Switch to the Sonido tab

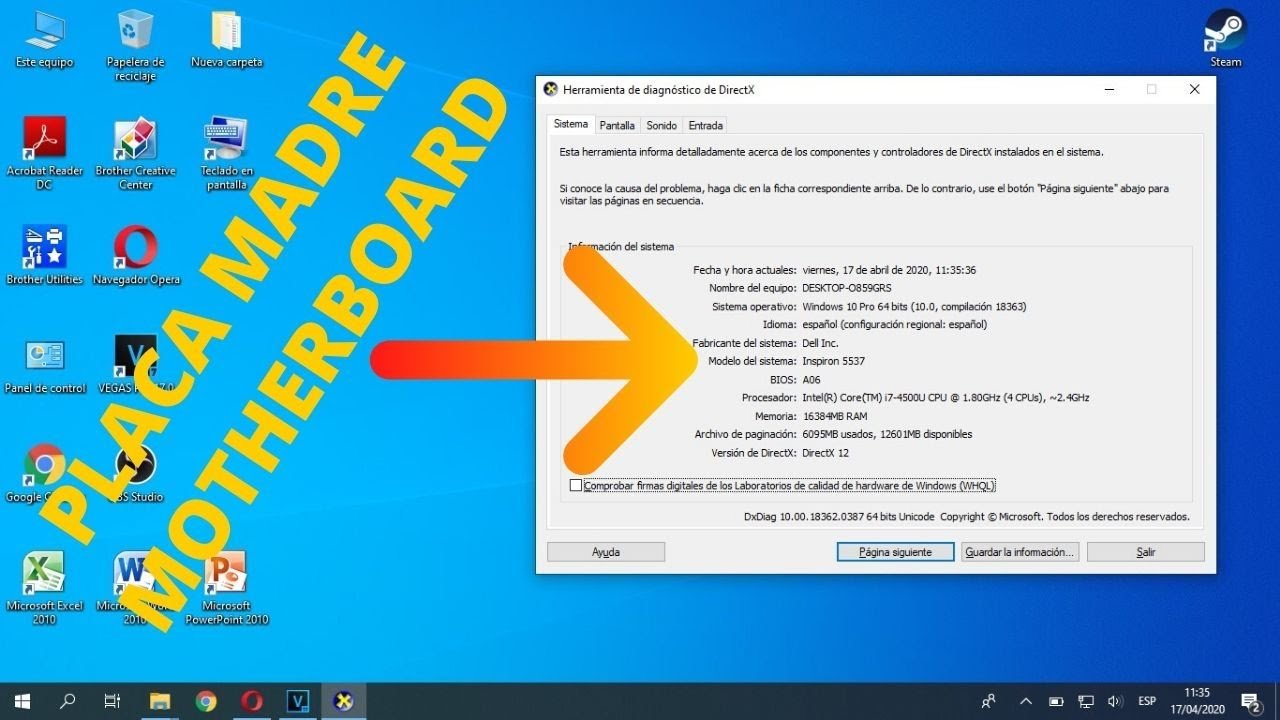tap(661, 126)
